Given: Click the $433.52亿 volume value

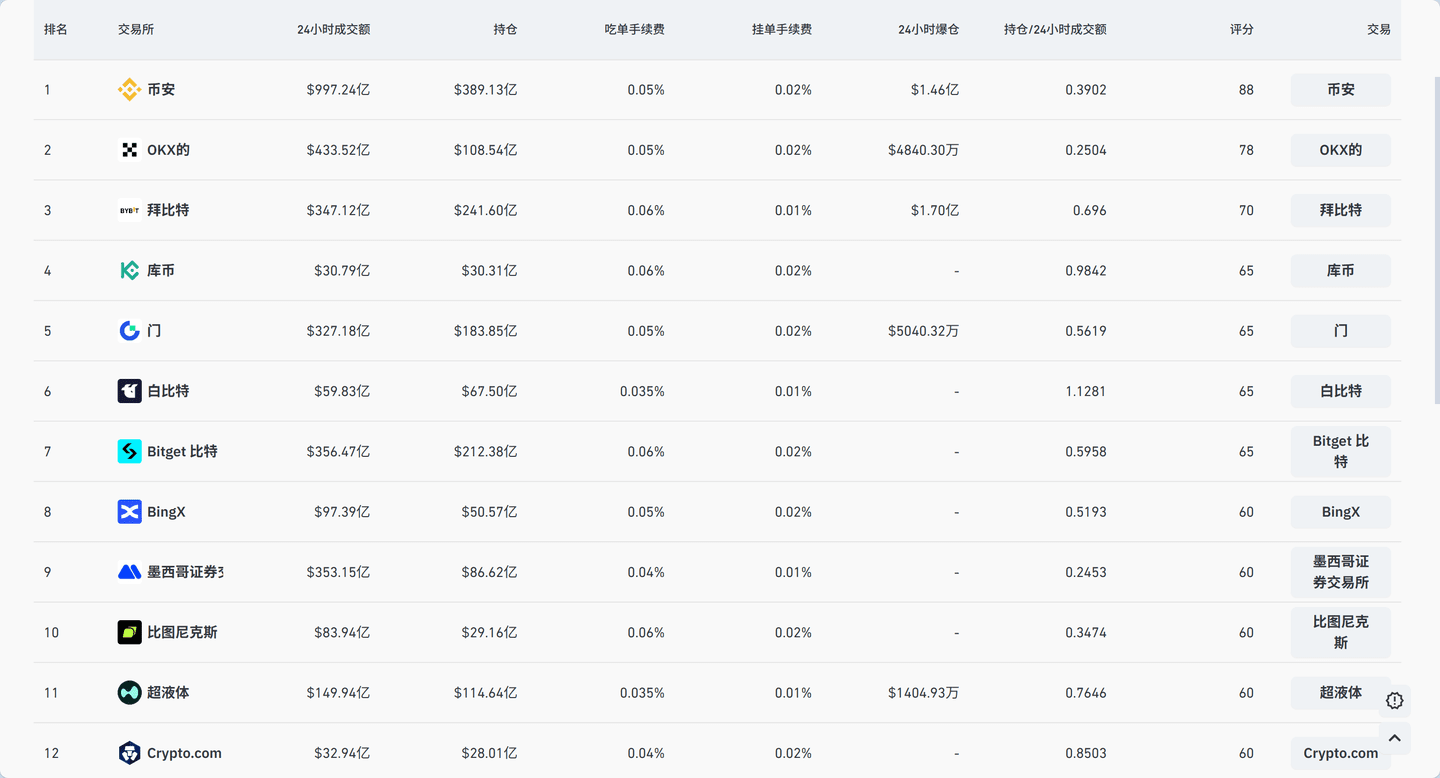Looking at the screenshot, I should [x=338, y=150].
